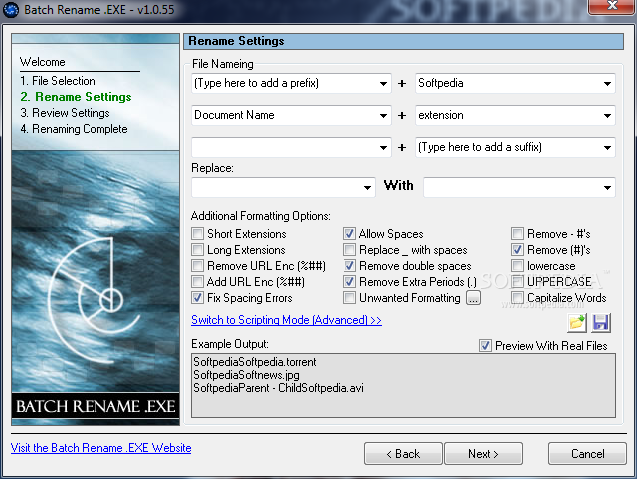637x479 pixels.
Task: Uncheck Fix Spacing Errors
Action: 197,298
